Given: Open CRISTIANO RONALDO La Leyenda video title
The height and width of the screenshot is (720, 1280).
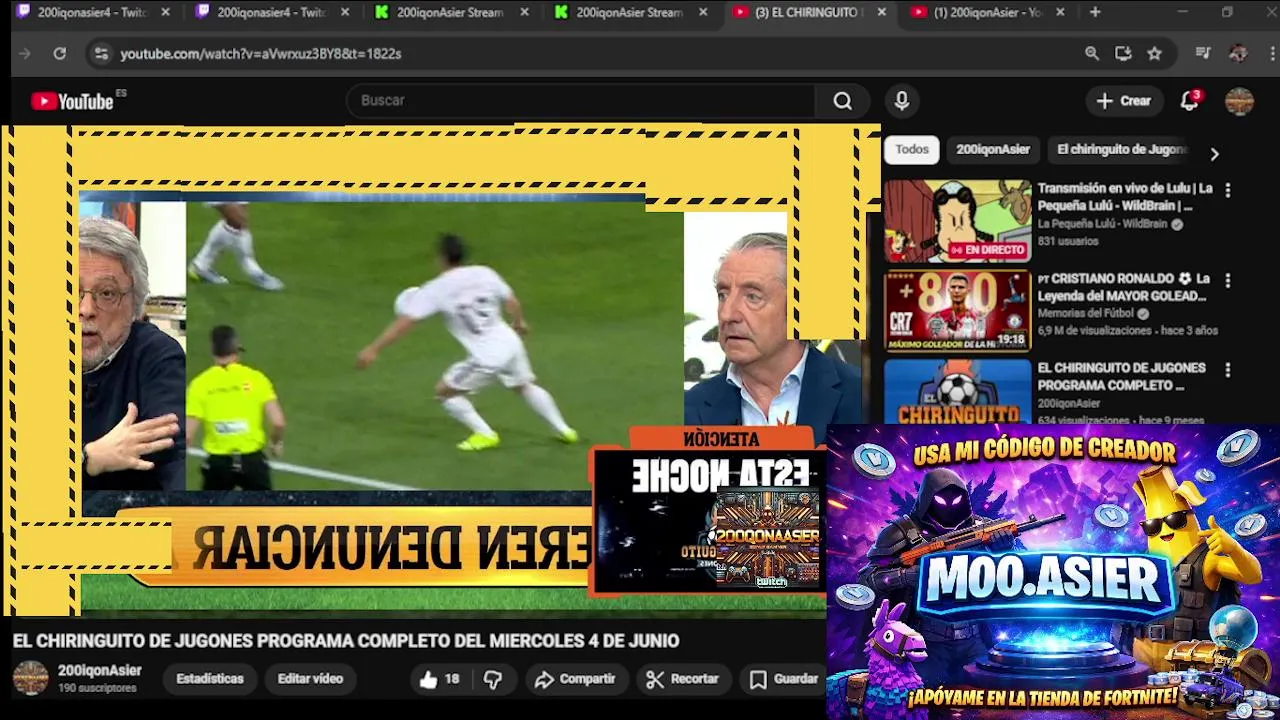Looking at the screenshot, I should pyautogui.click(x=1123, y=287).
